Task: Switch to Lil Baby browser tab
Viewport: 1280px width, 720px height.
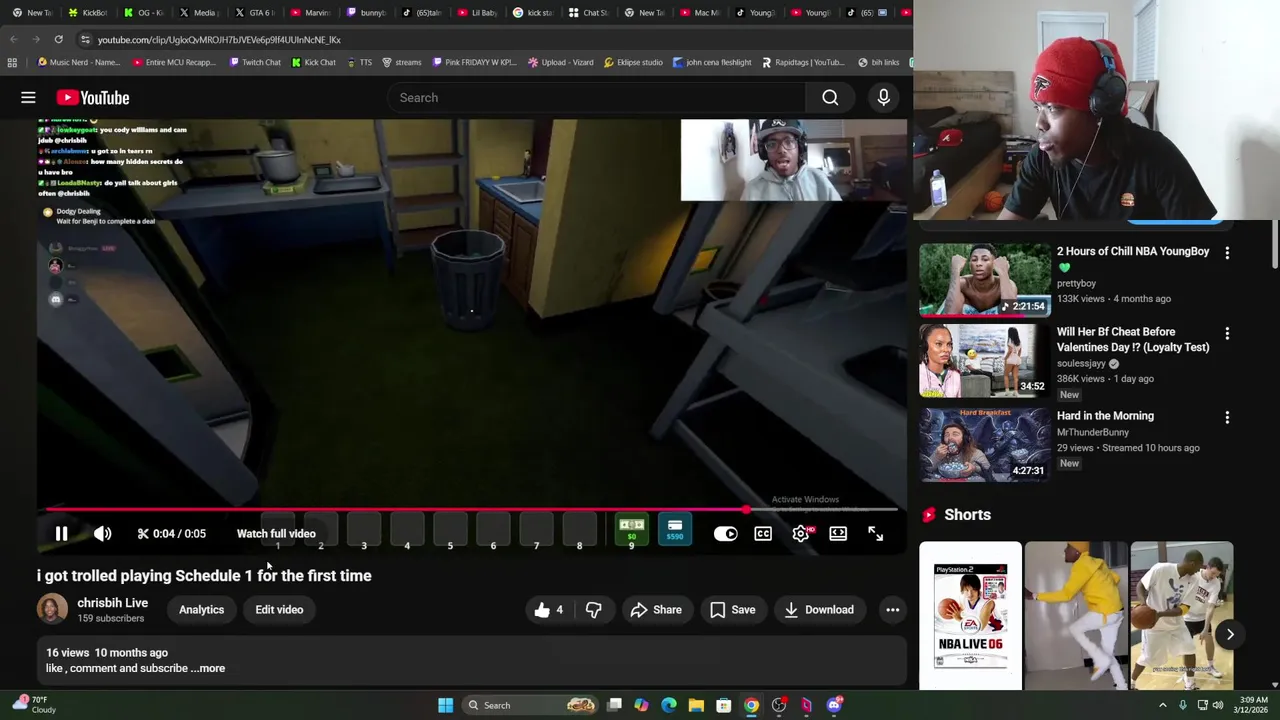Action: pos(477,13)
